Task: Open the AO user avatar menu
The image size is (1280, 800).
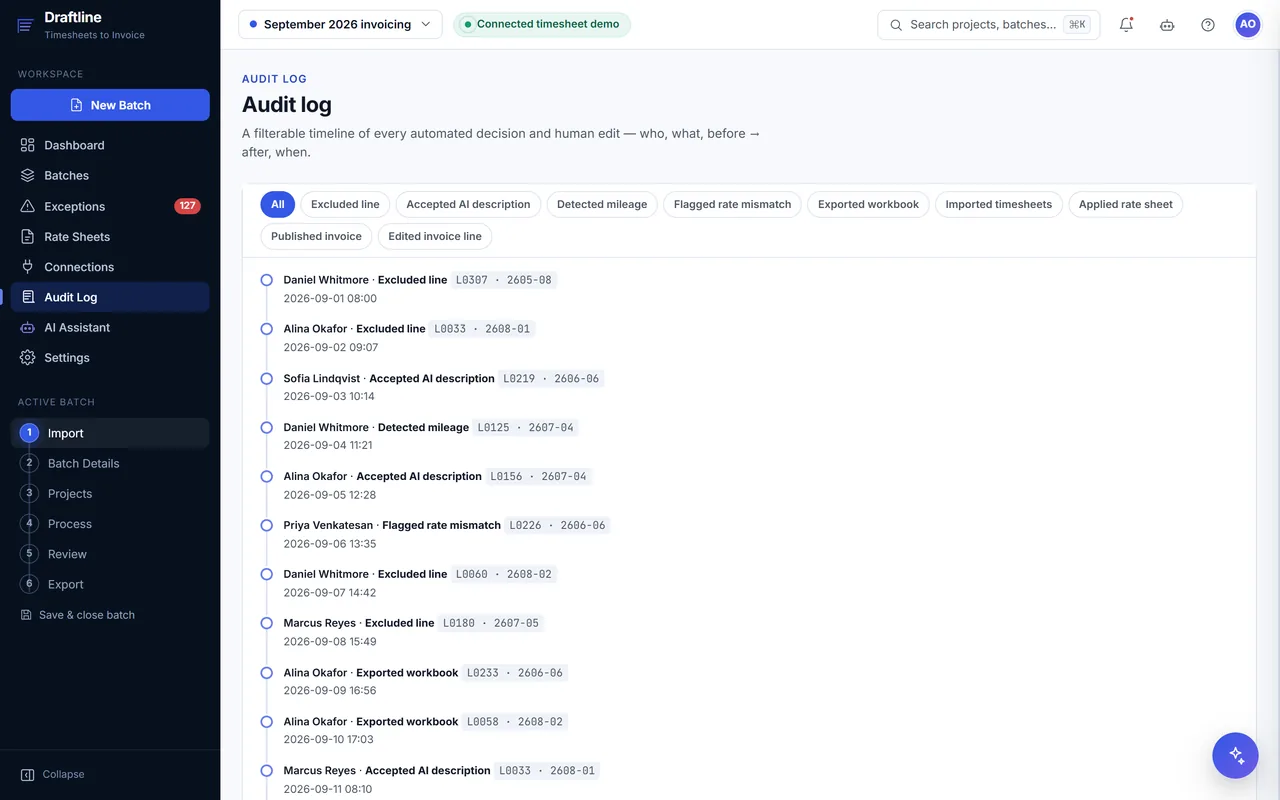Action: click(x=1248, y=25)
